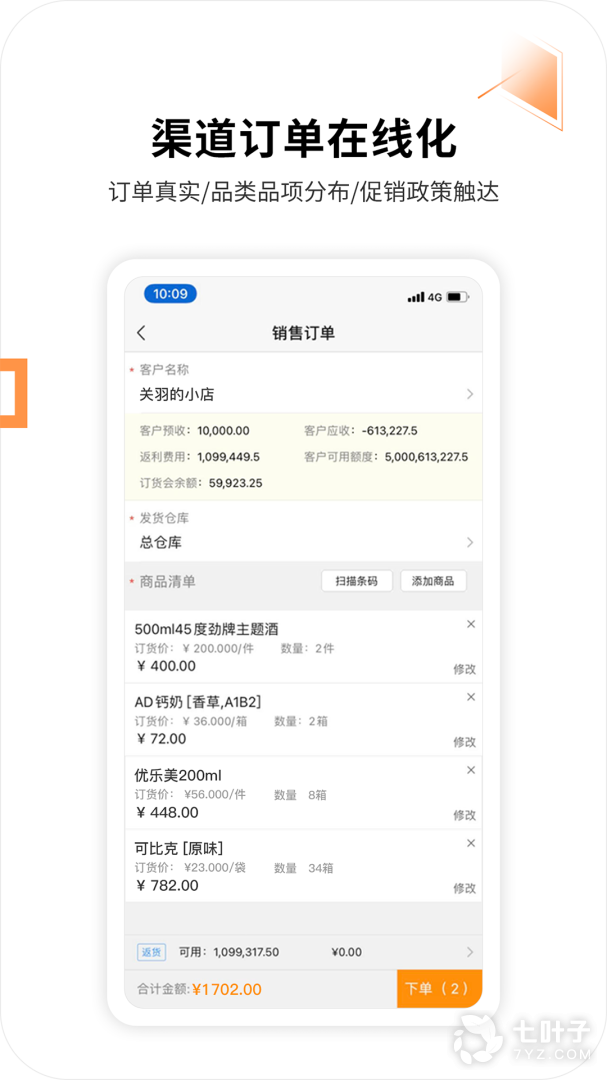
Task: Tap 修改 for AD钙奶 item
Action: [x=464, y=742]
